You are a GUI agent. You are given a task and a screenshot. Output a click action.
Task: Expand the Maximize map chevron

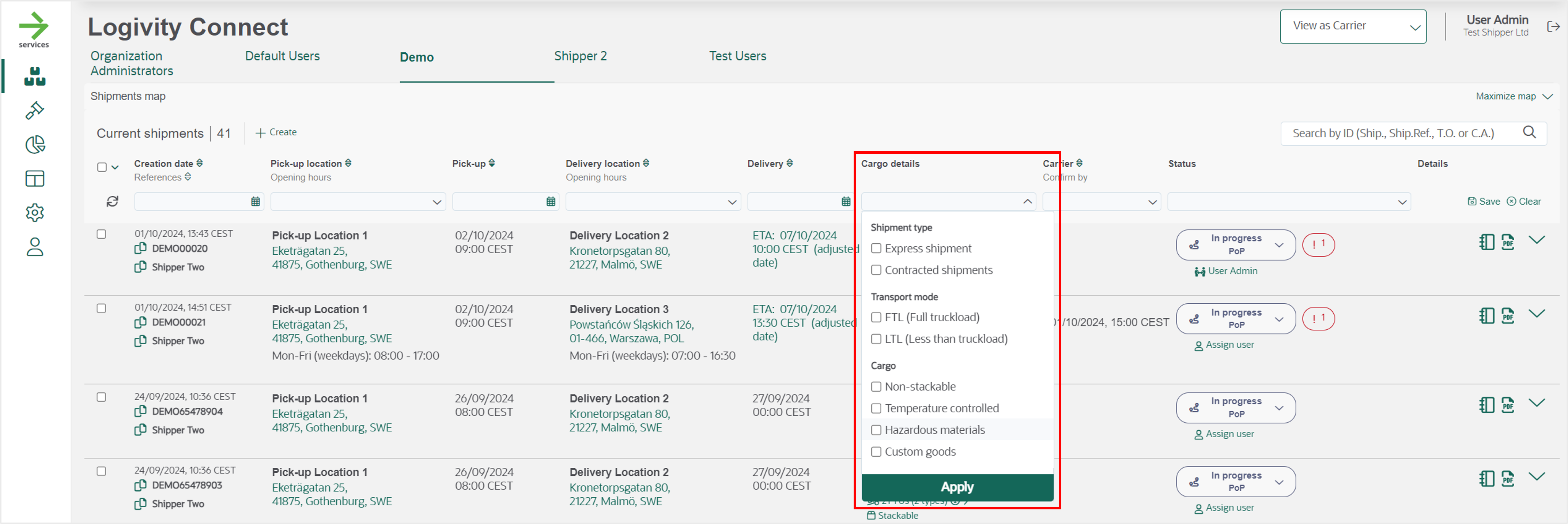1548,96
